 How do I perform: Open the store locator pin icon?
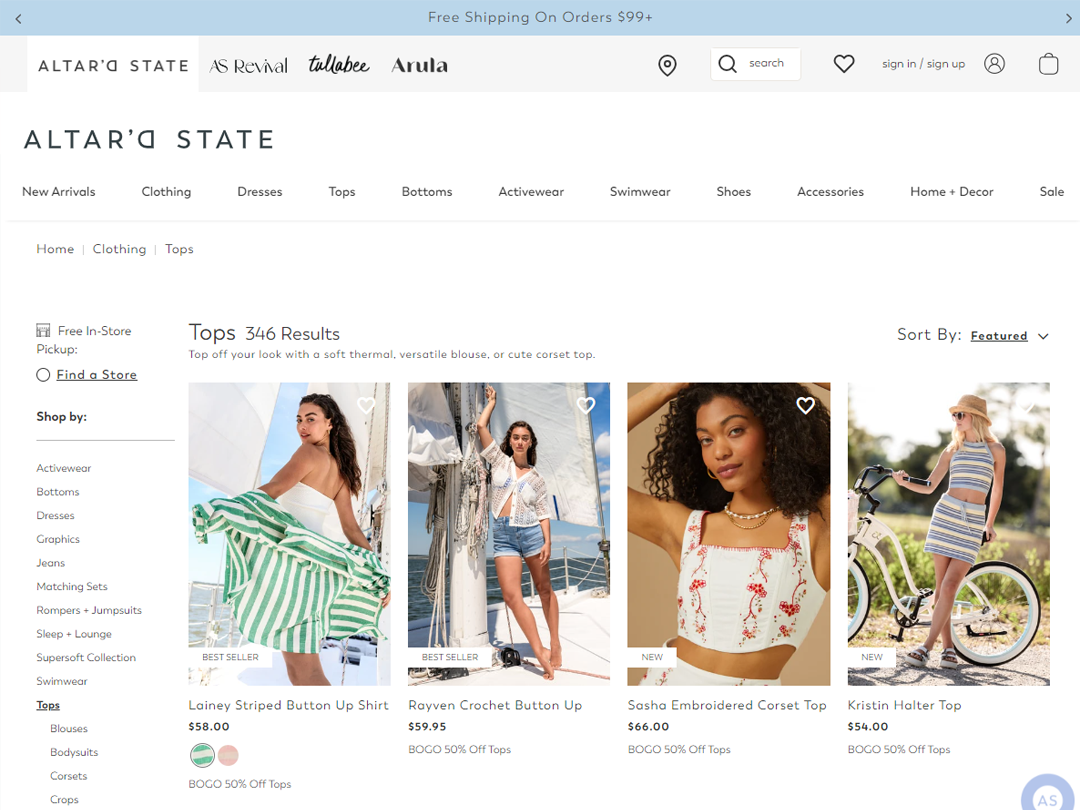[x=667, y=65]
